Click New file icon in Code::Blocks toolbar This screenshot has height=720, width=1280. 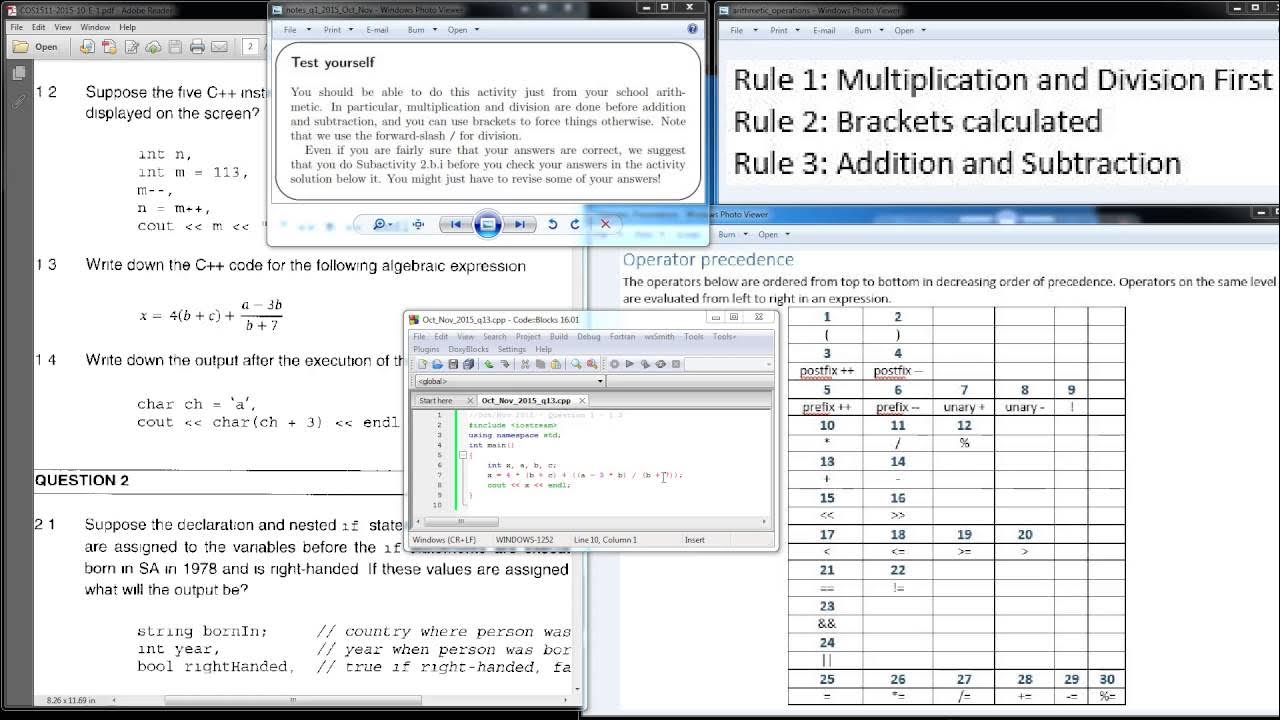[422, 364]
